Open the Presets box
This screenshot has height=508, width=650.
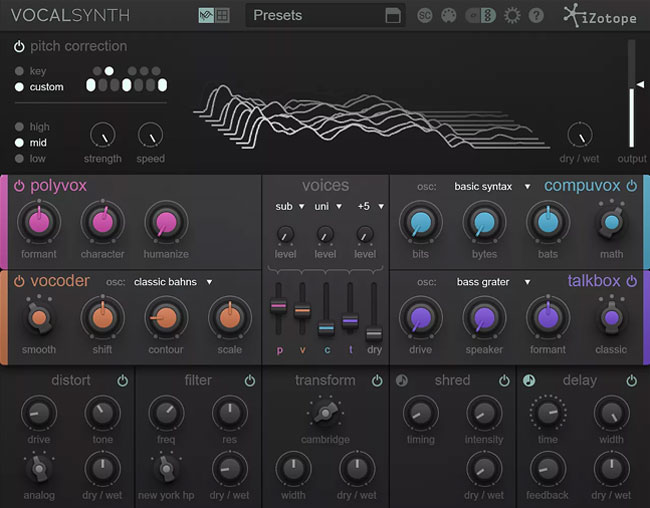[x=325, y=16]
